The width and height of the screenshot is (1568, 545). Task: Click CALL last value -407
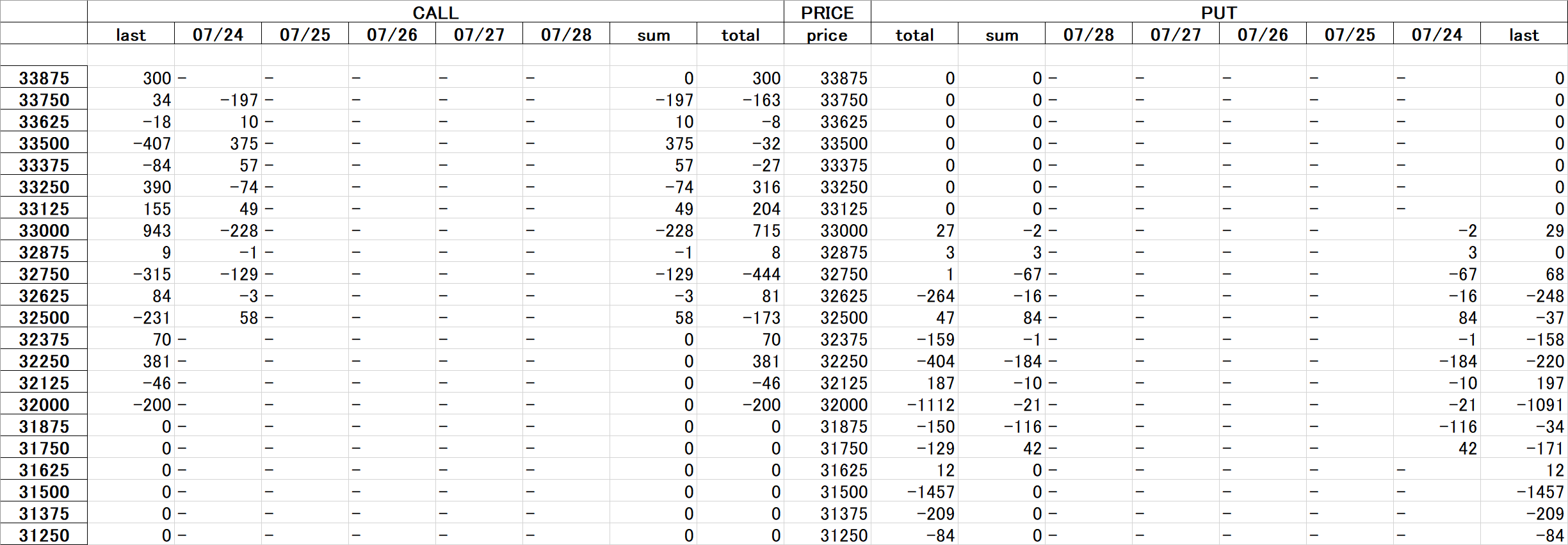(x=152, y=143)
